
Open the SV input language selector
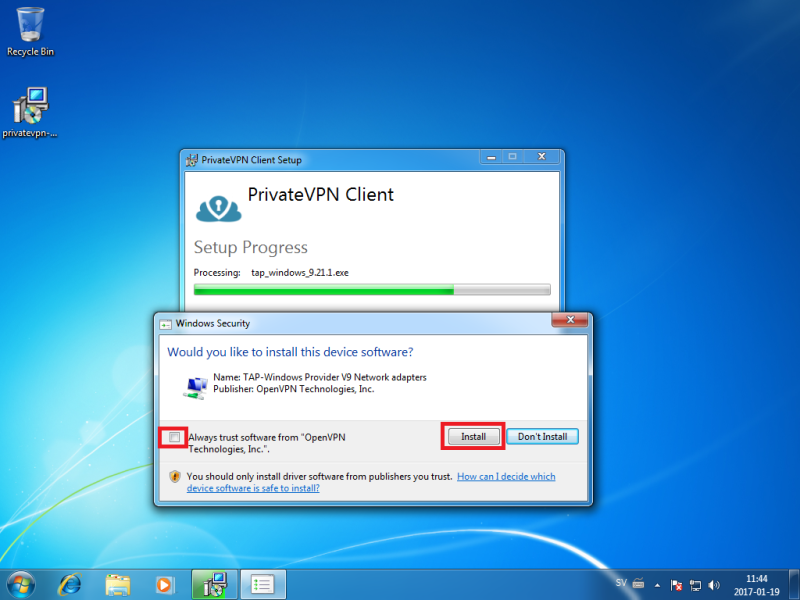tap(621, 583)
